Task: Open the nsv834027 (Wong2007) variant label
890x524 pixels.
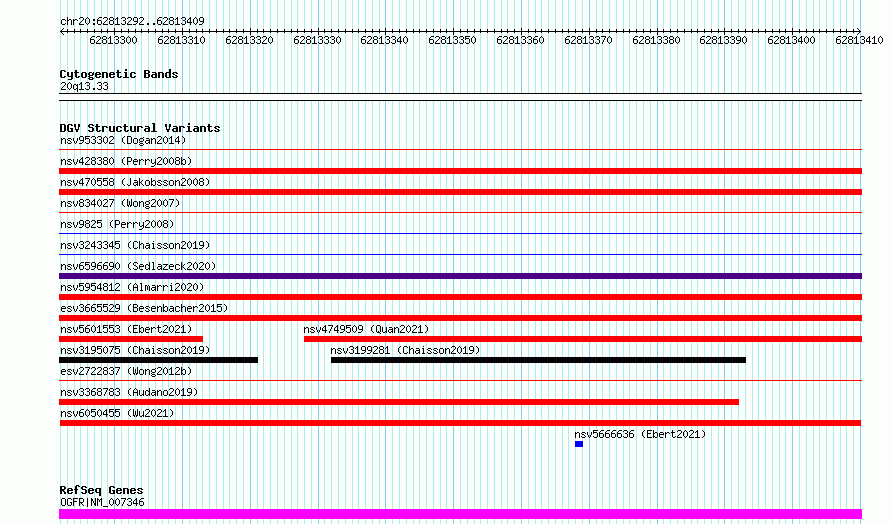Action: [x=120, y=203]
